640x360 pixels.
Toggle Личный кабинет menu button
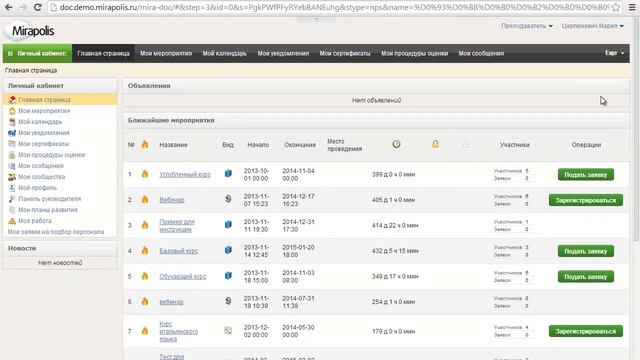(38, 53)
